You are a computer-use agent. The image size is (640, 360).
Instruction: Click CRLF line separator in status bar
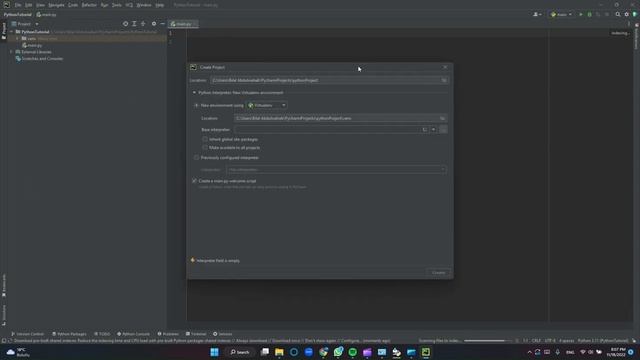[536, 340]
